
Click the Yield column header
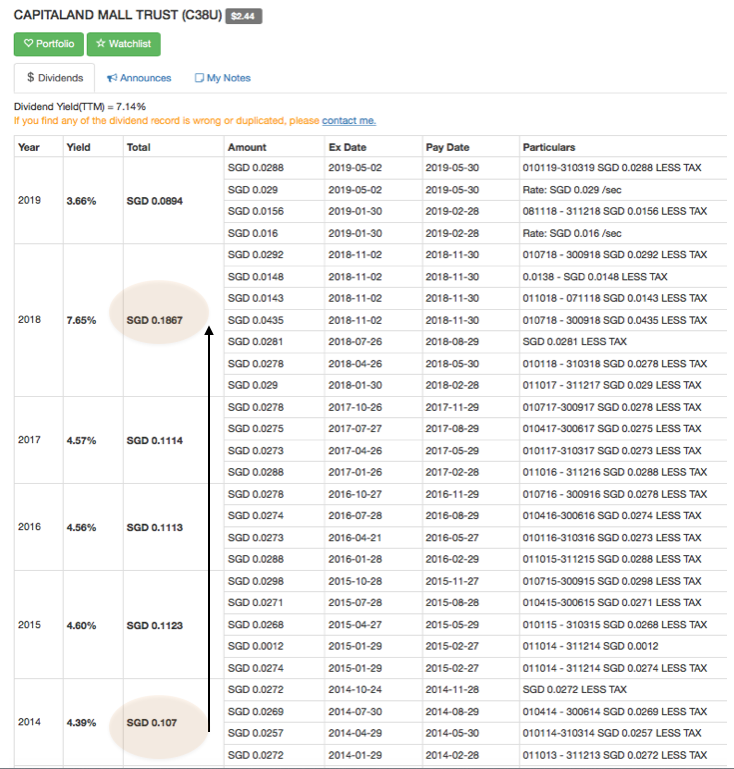(78, 147)
